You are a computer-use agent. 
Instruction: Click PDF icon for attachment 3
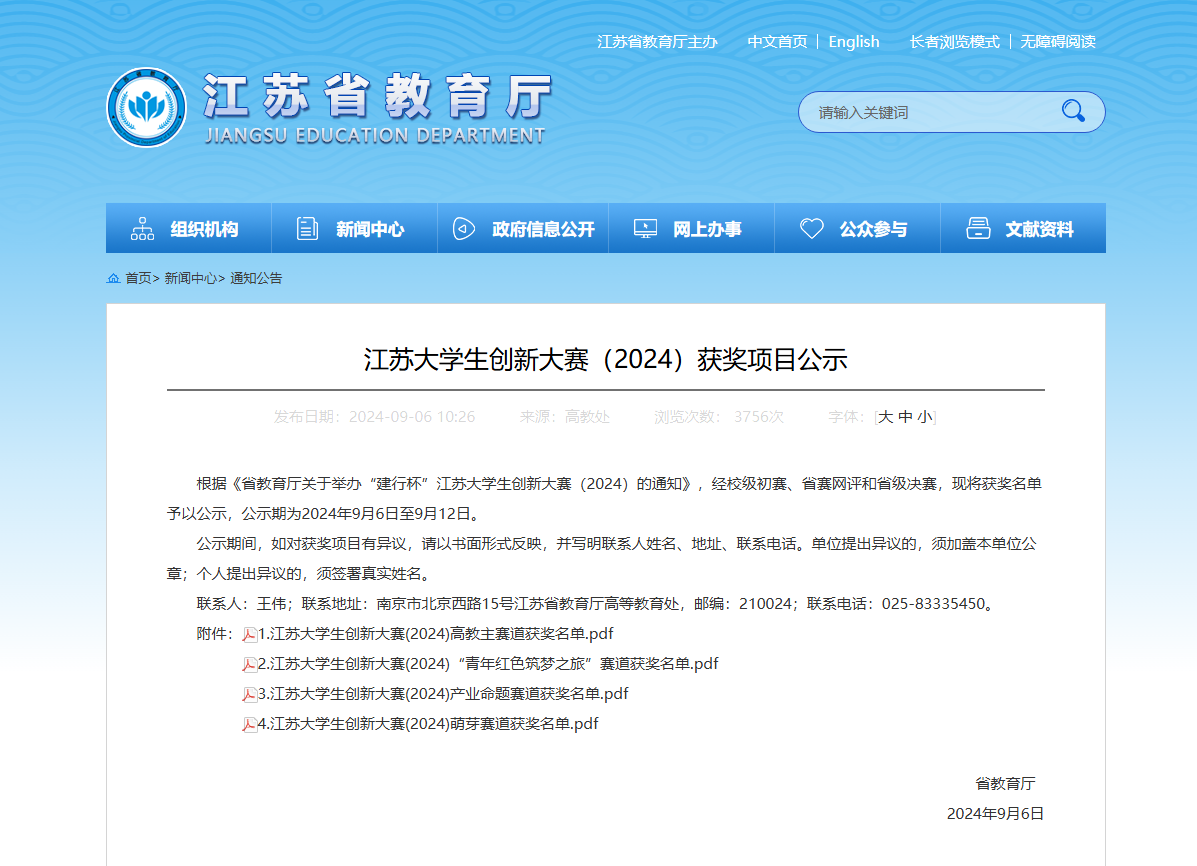(250, 694)
